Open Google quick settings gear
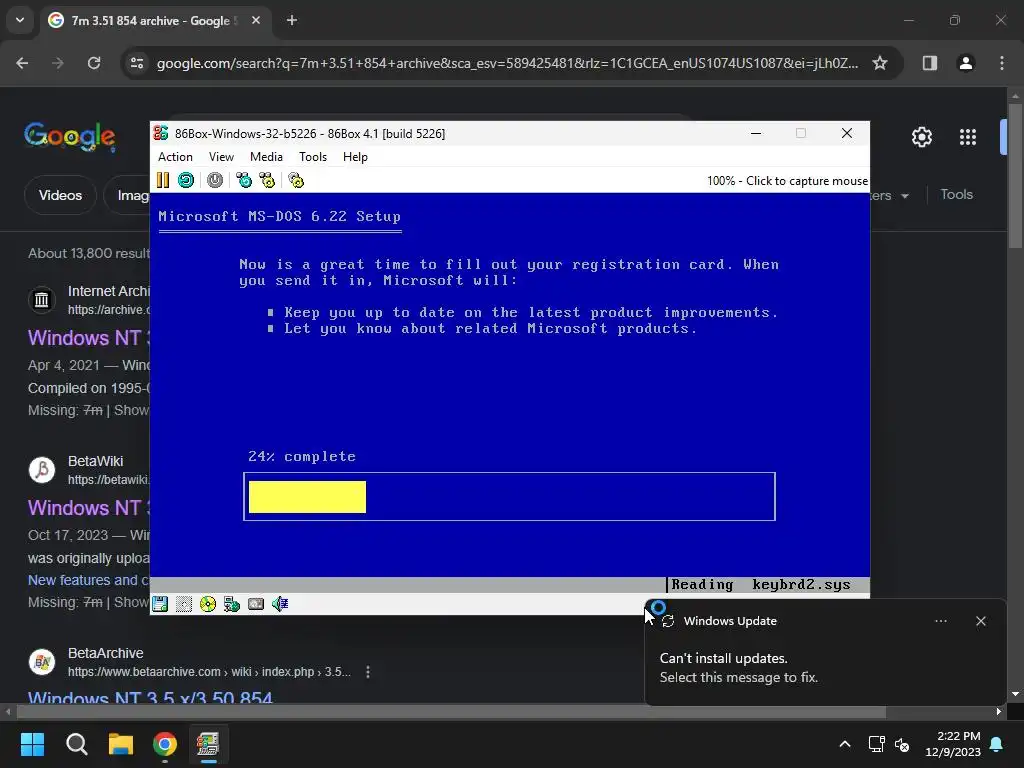 point(921,137)
